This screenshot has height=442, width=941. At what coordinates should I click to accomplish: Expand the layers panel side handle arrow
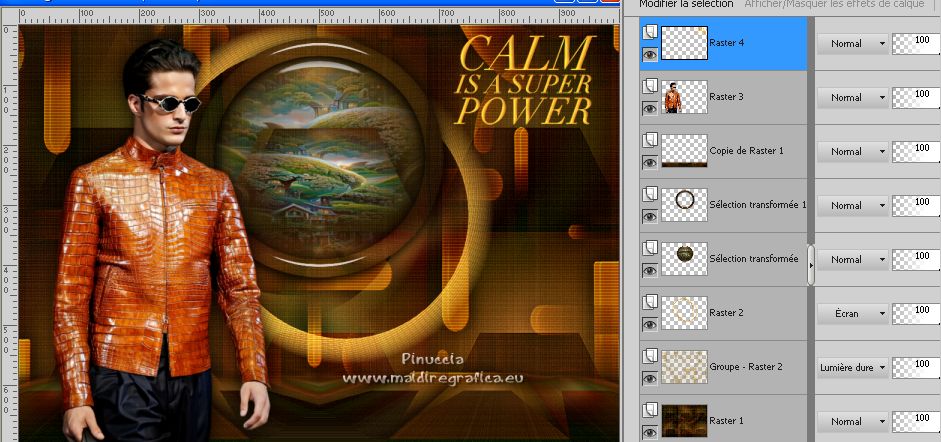click(x=811, y=264)
